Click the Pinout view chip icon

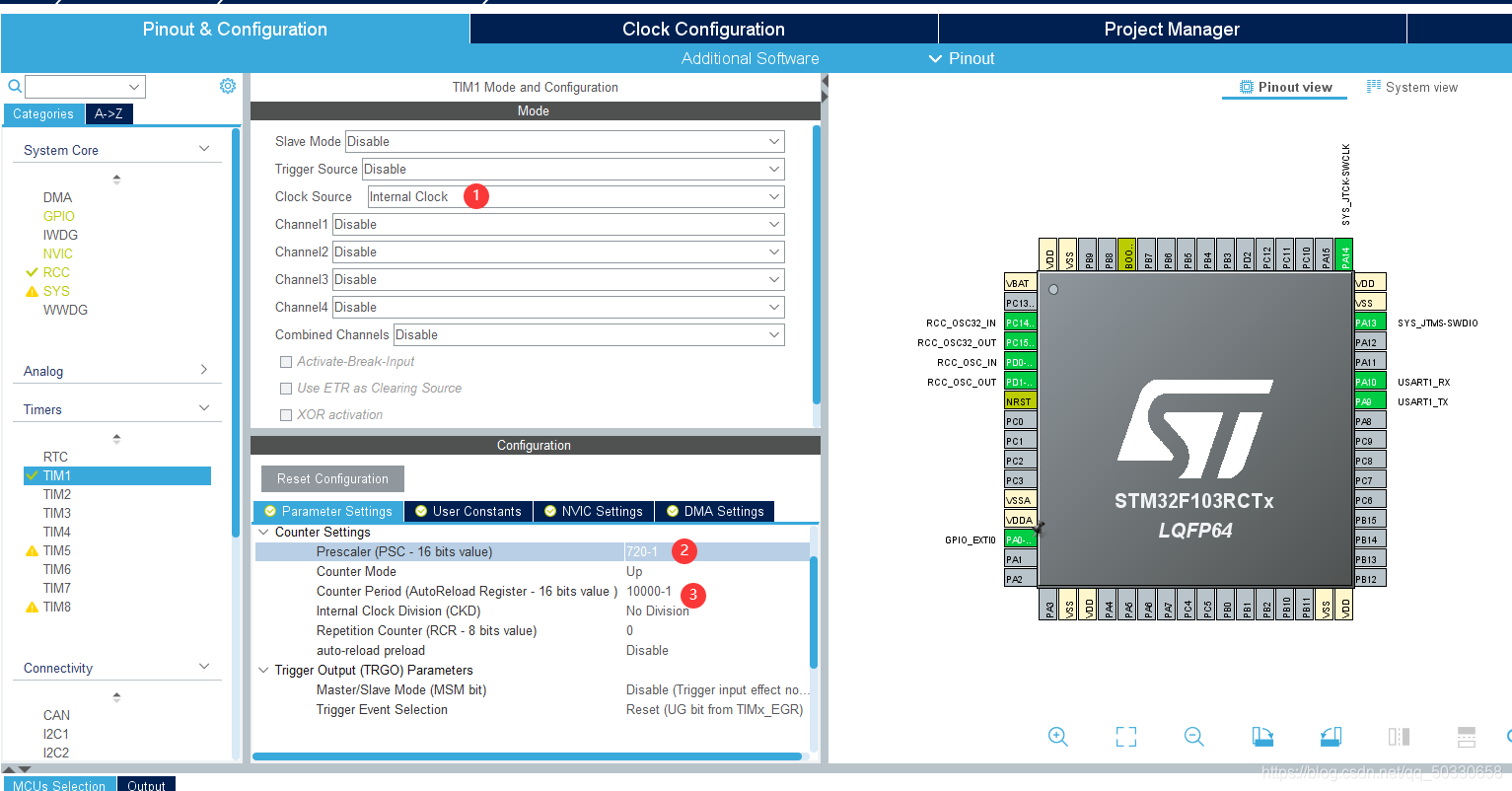pos(1247,87)
